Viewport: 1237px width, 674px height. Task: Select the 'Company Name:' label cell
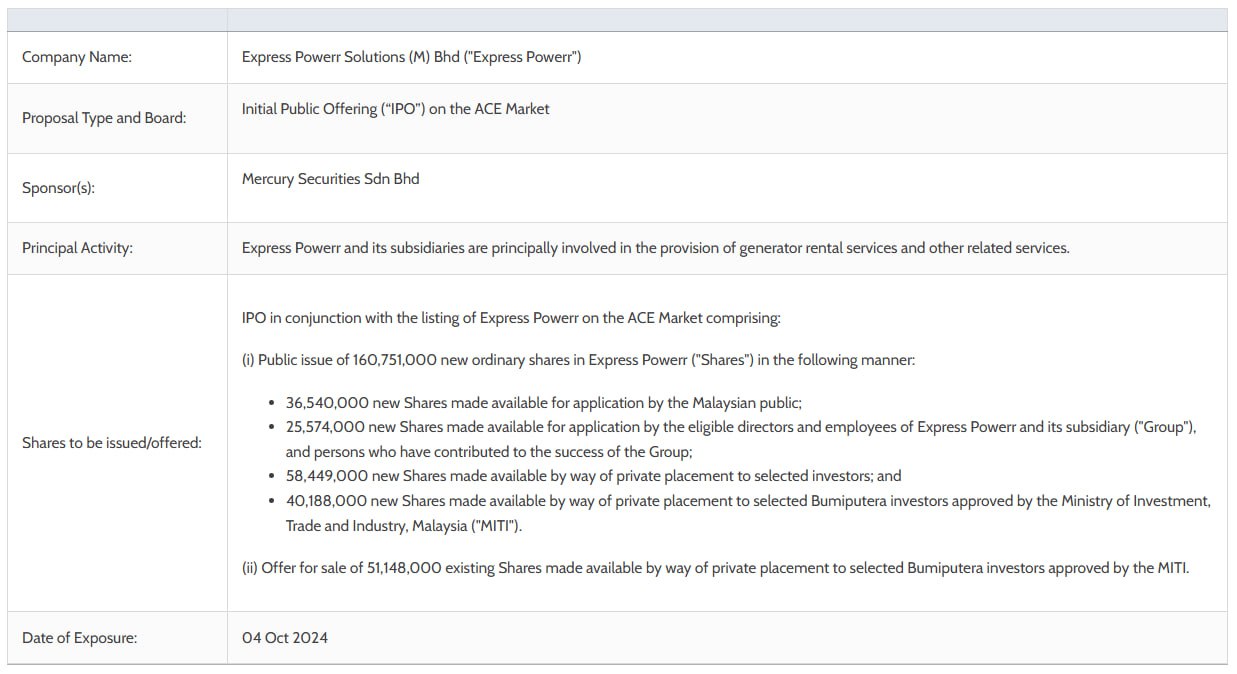117,57
